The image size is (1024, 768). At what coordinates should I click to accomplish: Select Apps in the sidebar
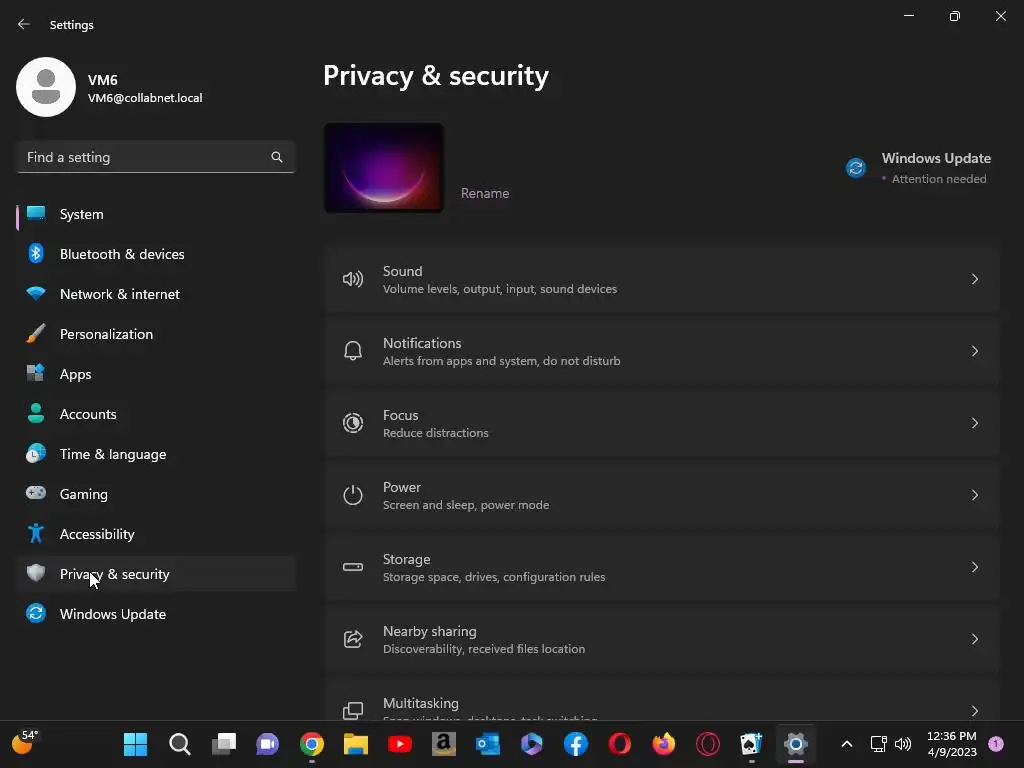pyautogui.click(x=156, y=374)
